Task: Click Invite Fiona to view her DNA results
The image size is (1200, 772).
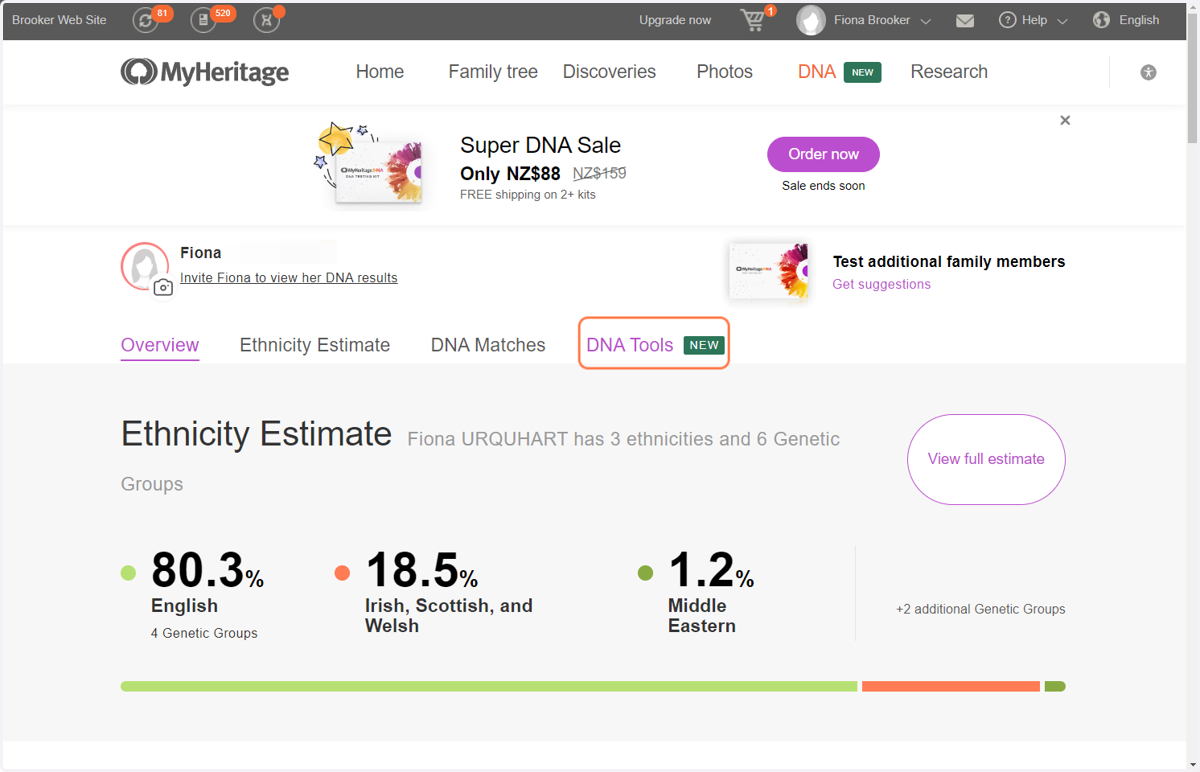Action: point(289,278)
